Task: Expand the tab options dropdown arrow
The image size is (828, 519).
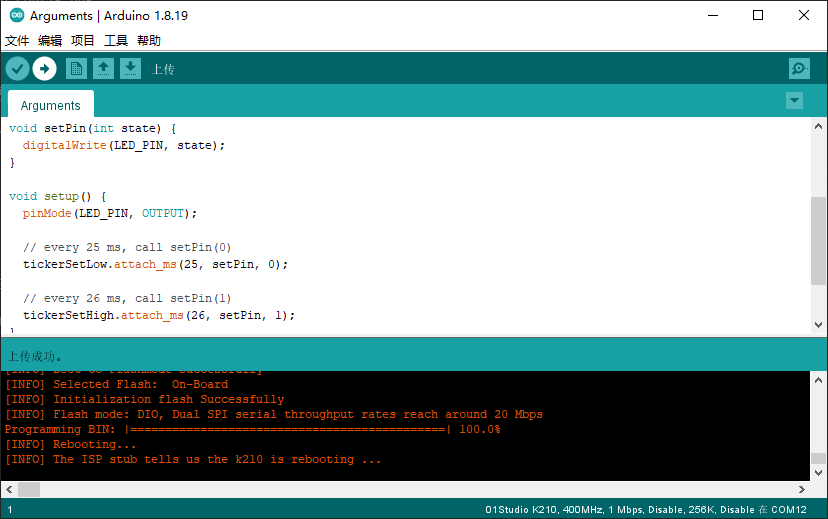Action: coord(794,100)
